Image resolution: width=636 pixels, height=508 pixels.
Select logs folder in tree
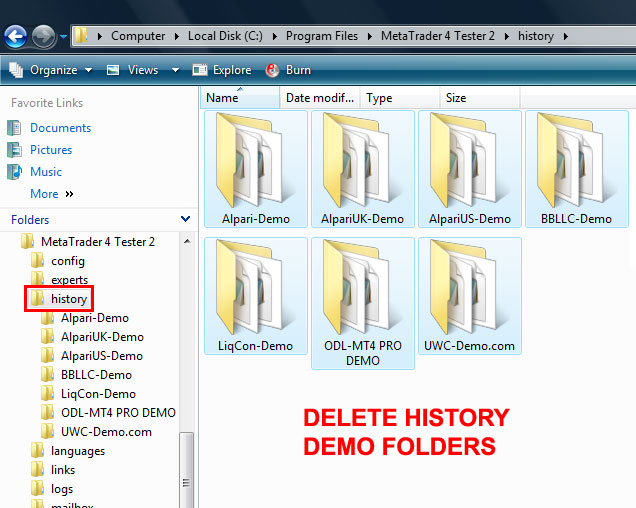[x=62, y=489]
